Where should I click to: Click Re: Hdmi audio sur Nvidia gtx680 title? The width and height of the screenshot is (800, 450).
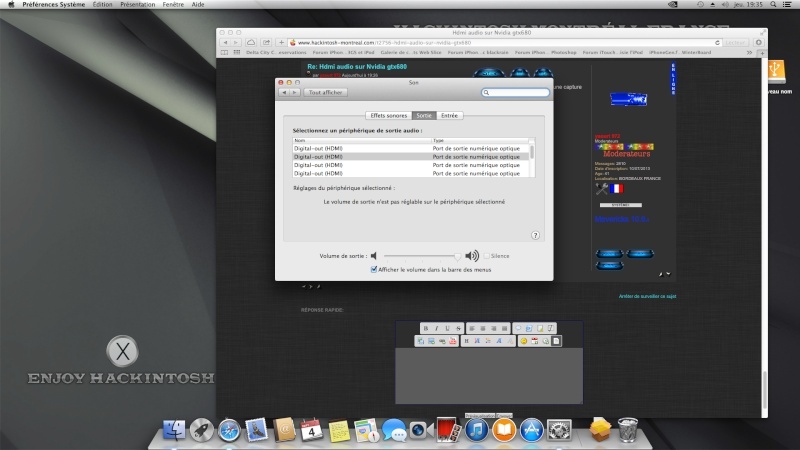(x=357, y=66)
